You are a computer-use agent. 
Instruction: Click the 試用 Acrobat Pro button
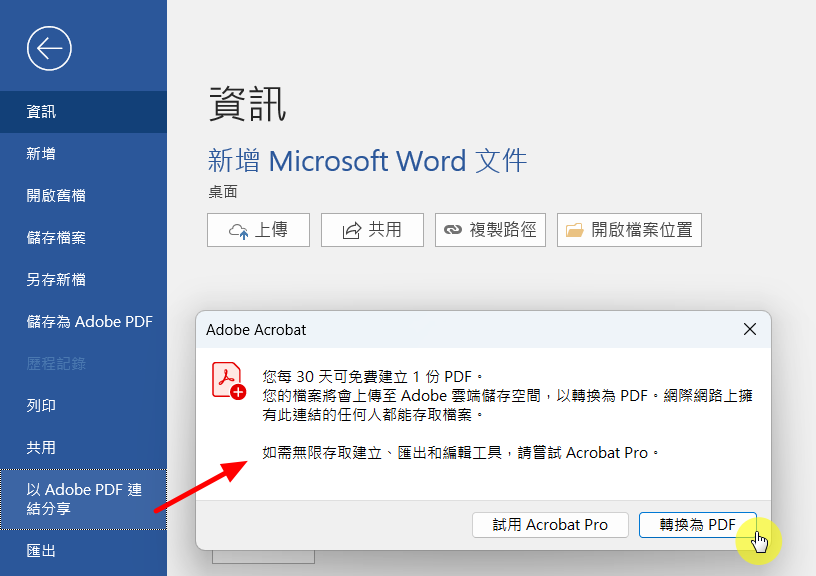(x=550, y=524)
